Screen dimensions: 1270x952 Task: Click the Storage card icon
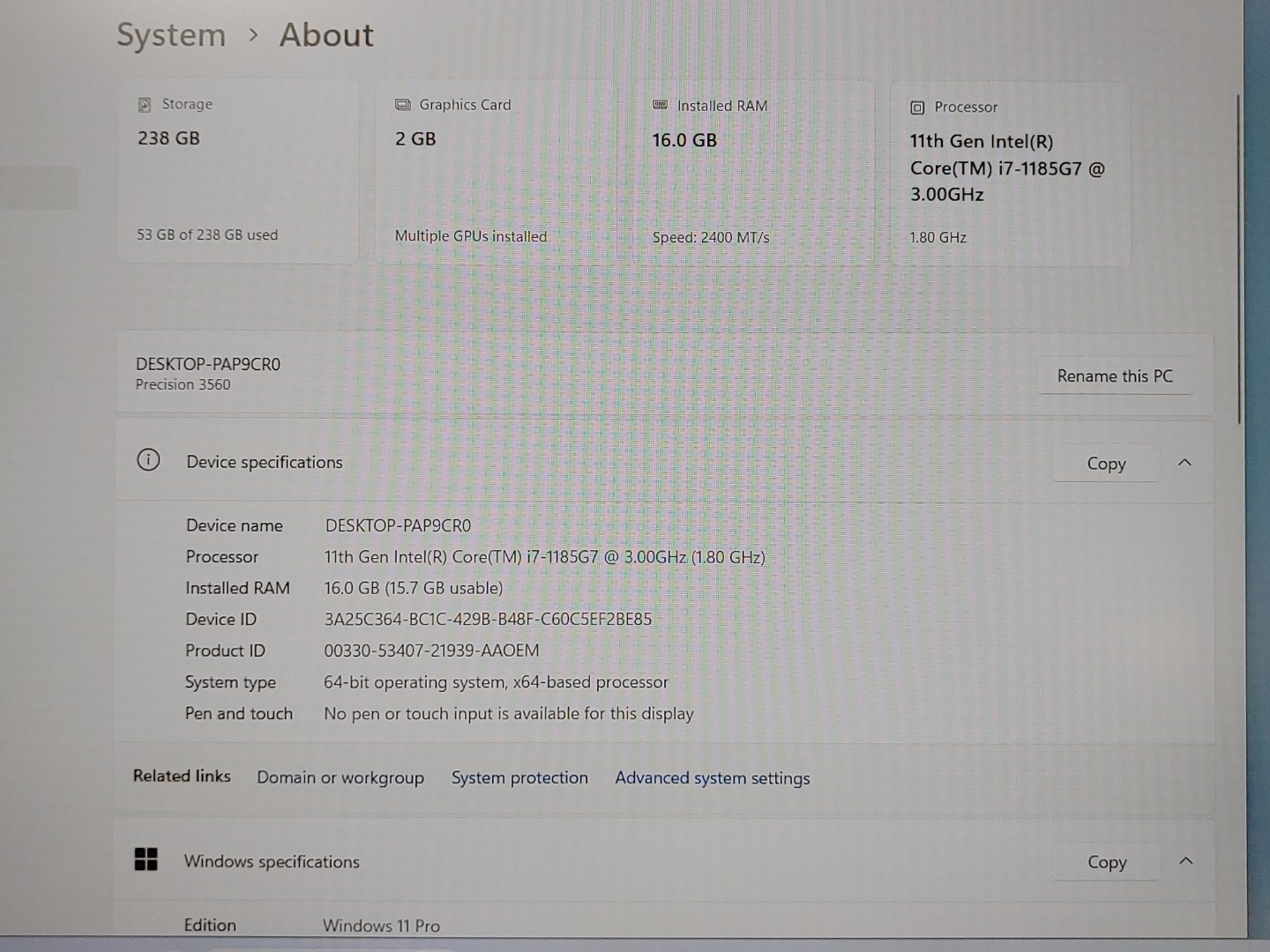point(145,103)
